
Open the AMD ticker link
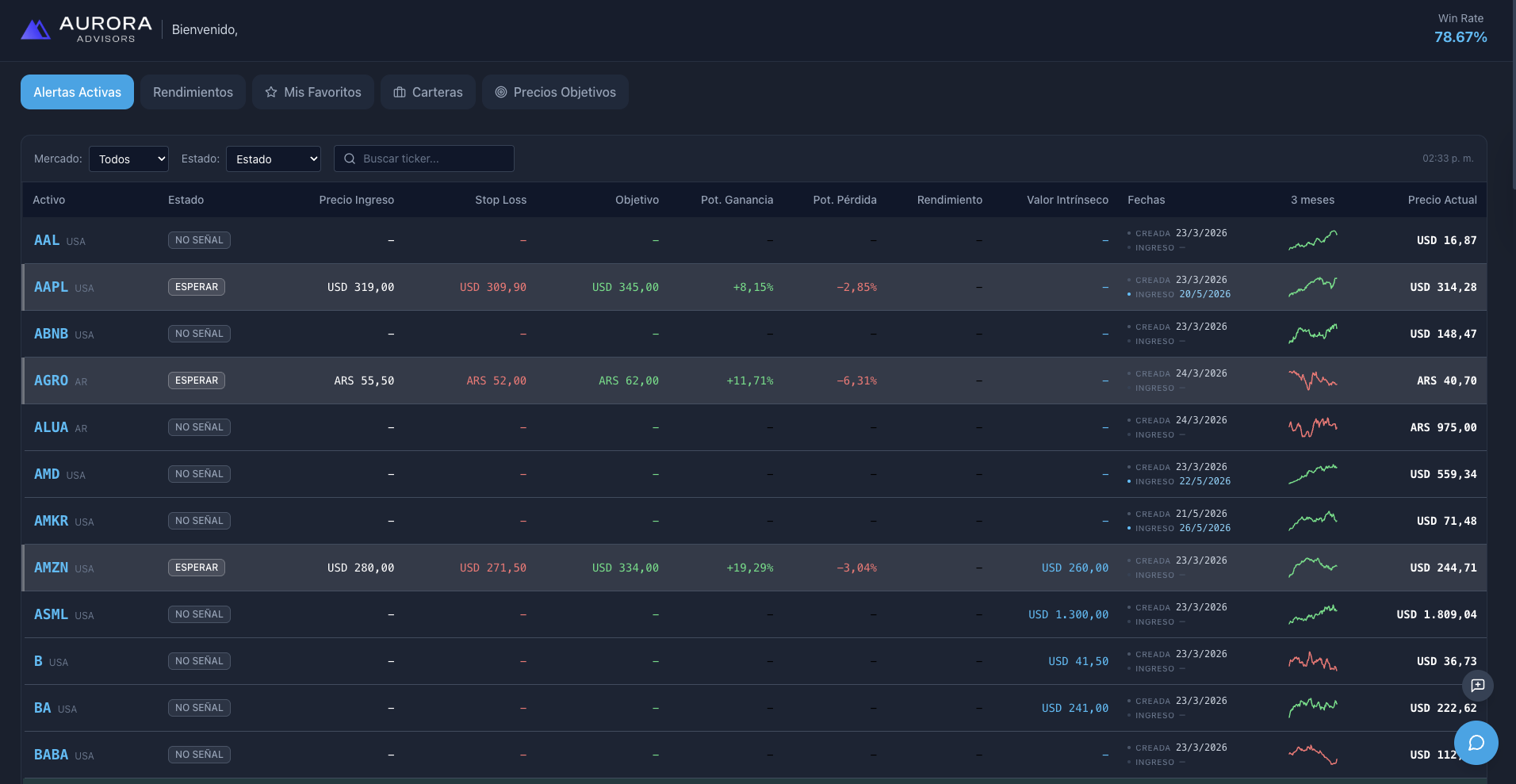(47, 474)
